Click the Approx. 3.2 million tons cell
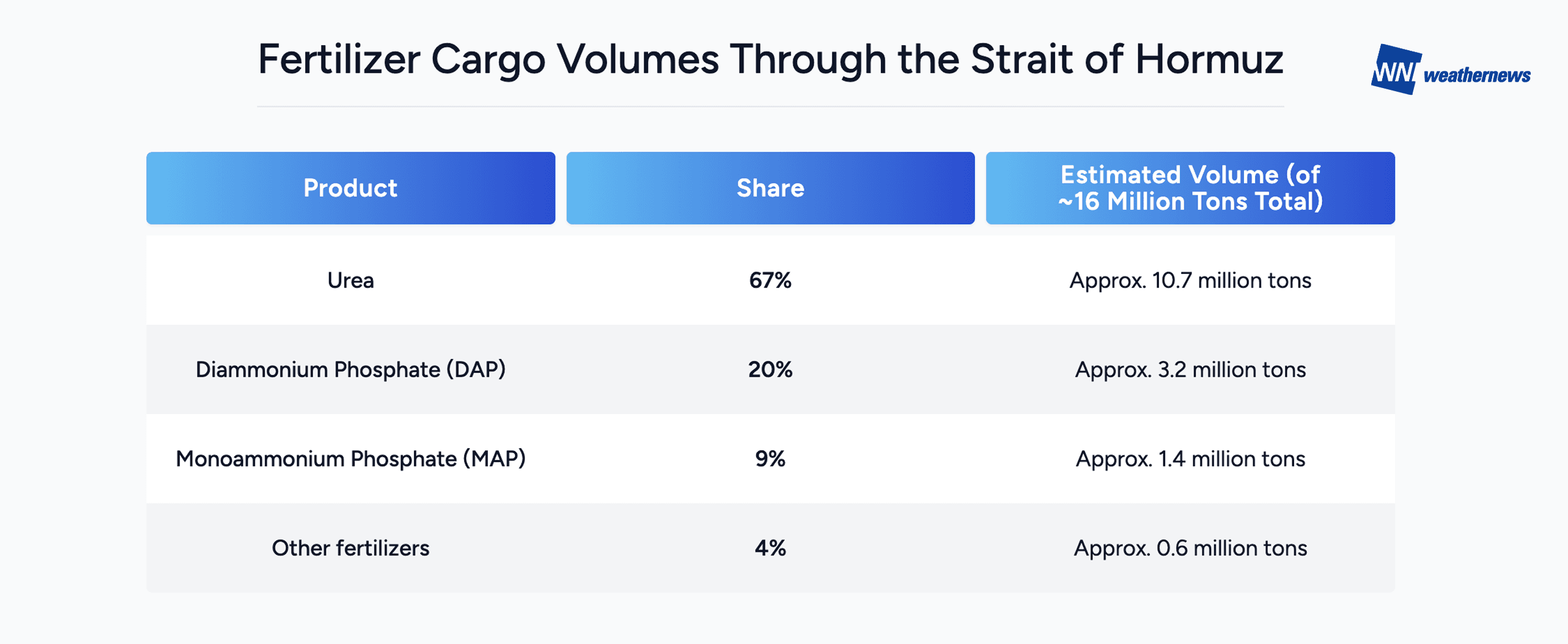 1190,369
